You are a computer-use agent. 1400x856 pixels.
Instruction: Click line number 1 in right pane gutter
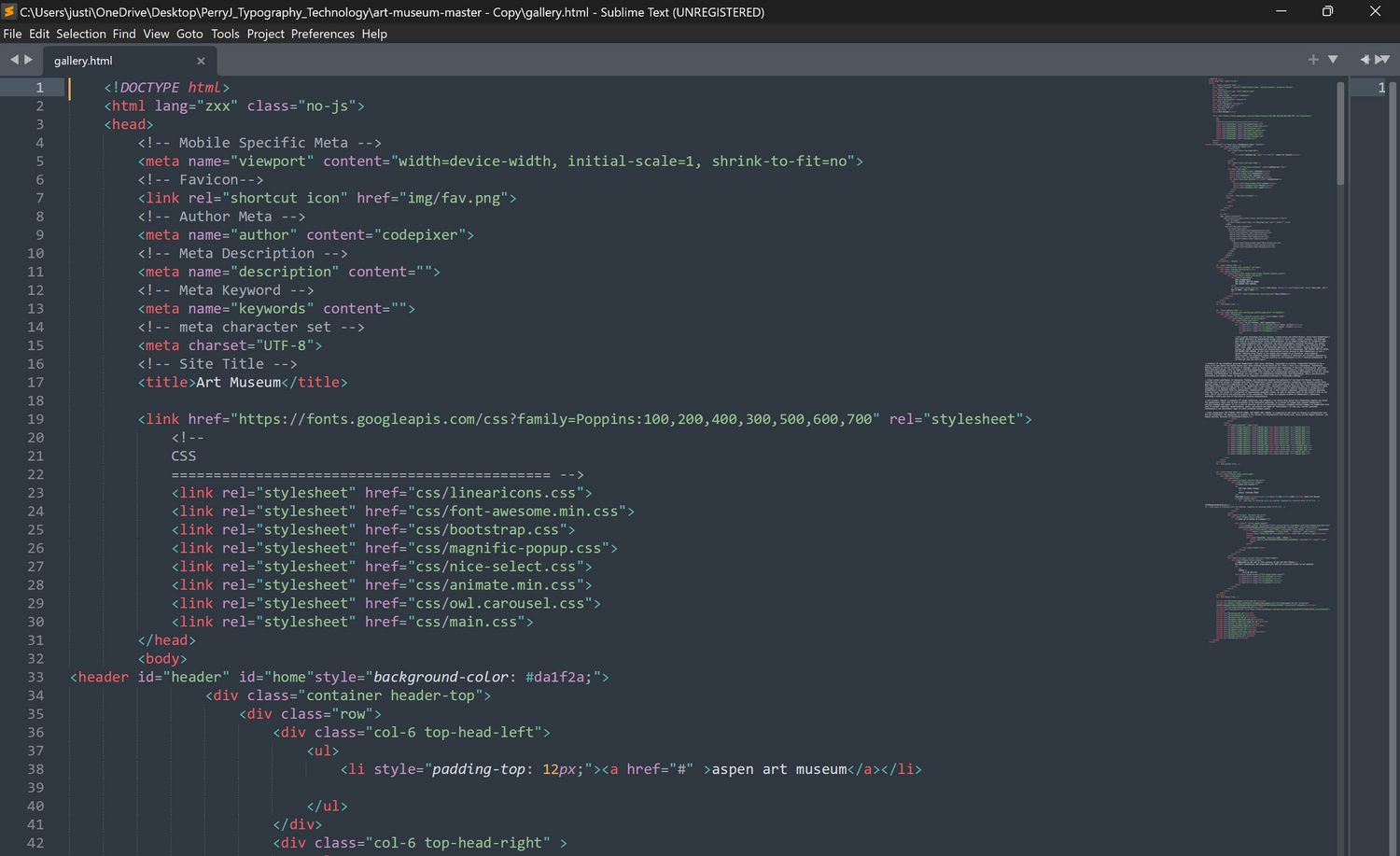click(1381, 88)
